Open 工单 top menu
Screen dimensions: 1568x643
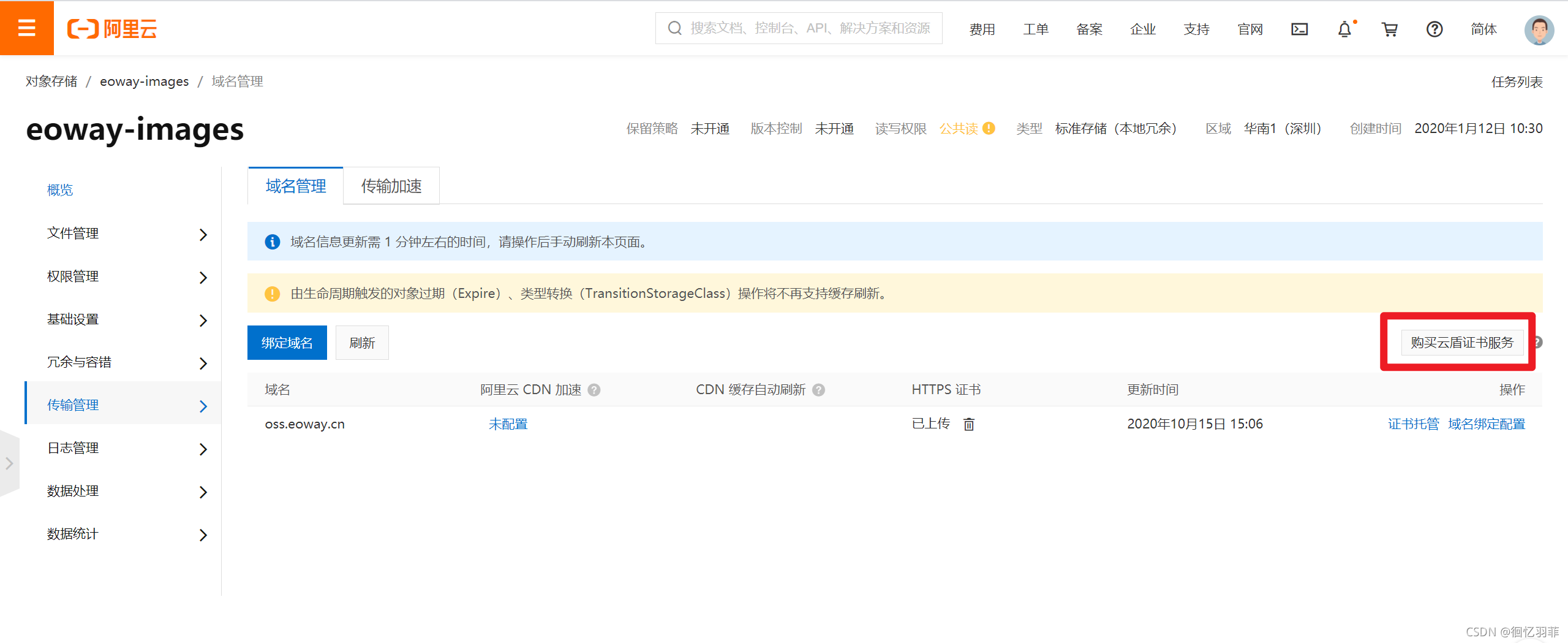[x=1036, y=29]
